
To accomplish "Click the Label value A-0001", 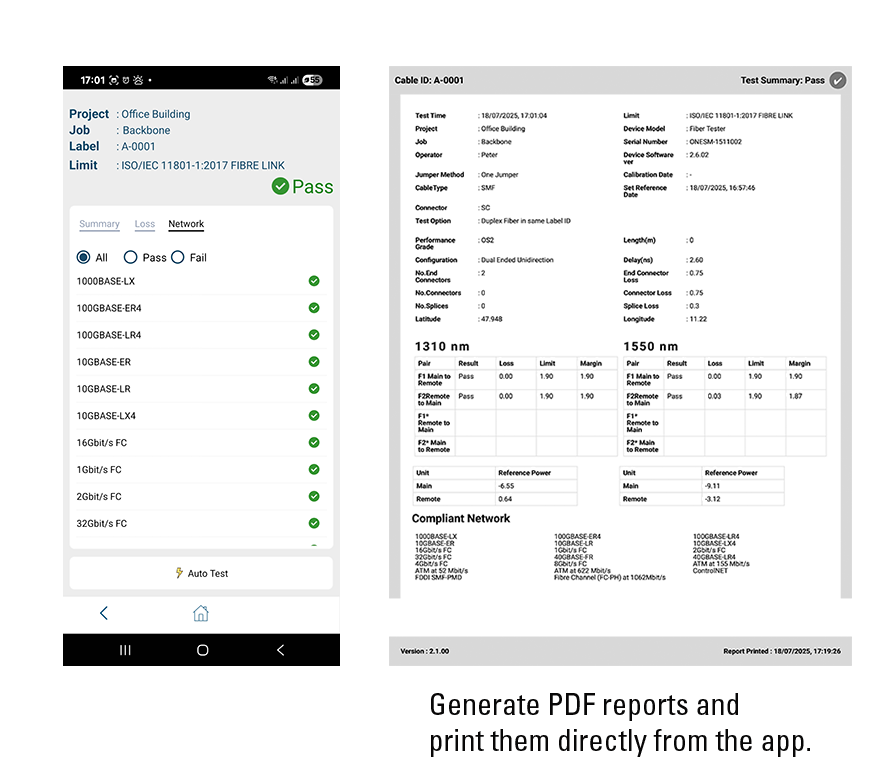I will point(138,147).
